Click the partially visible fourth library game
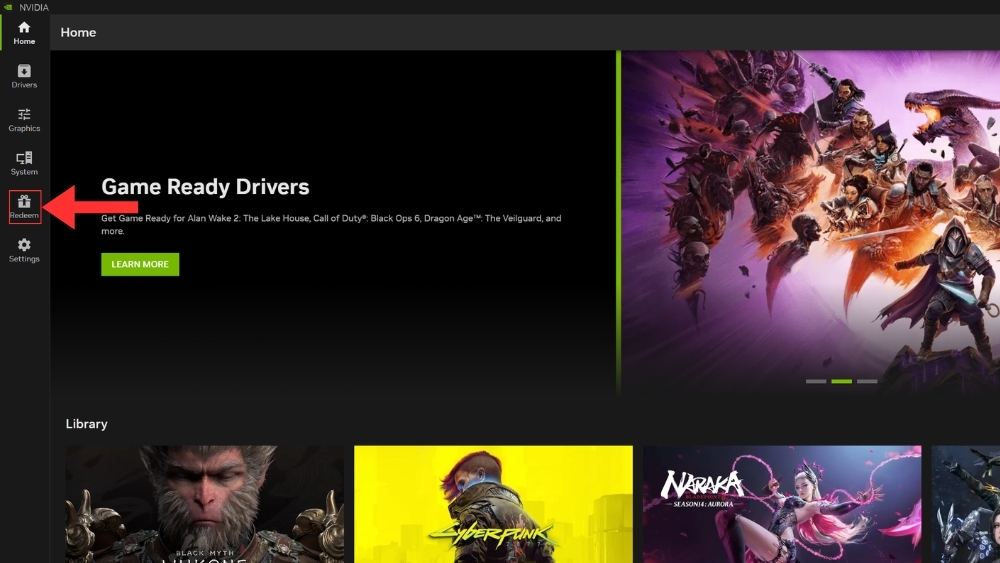Image resolution: width=1000 pixels, height=563 pixels. (x=966, y=504)
